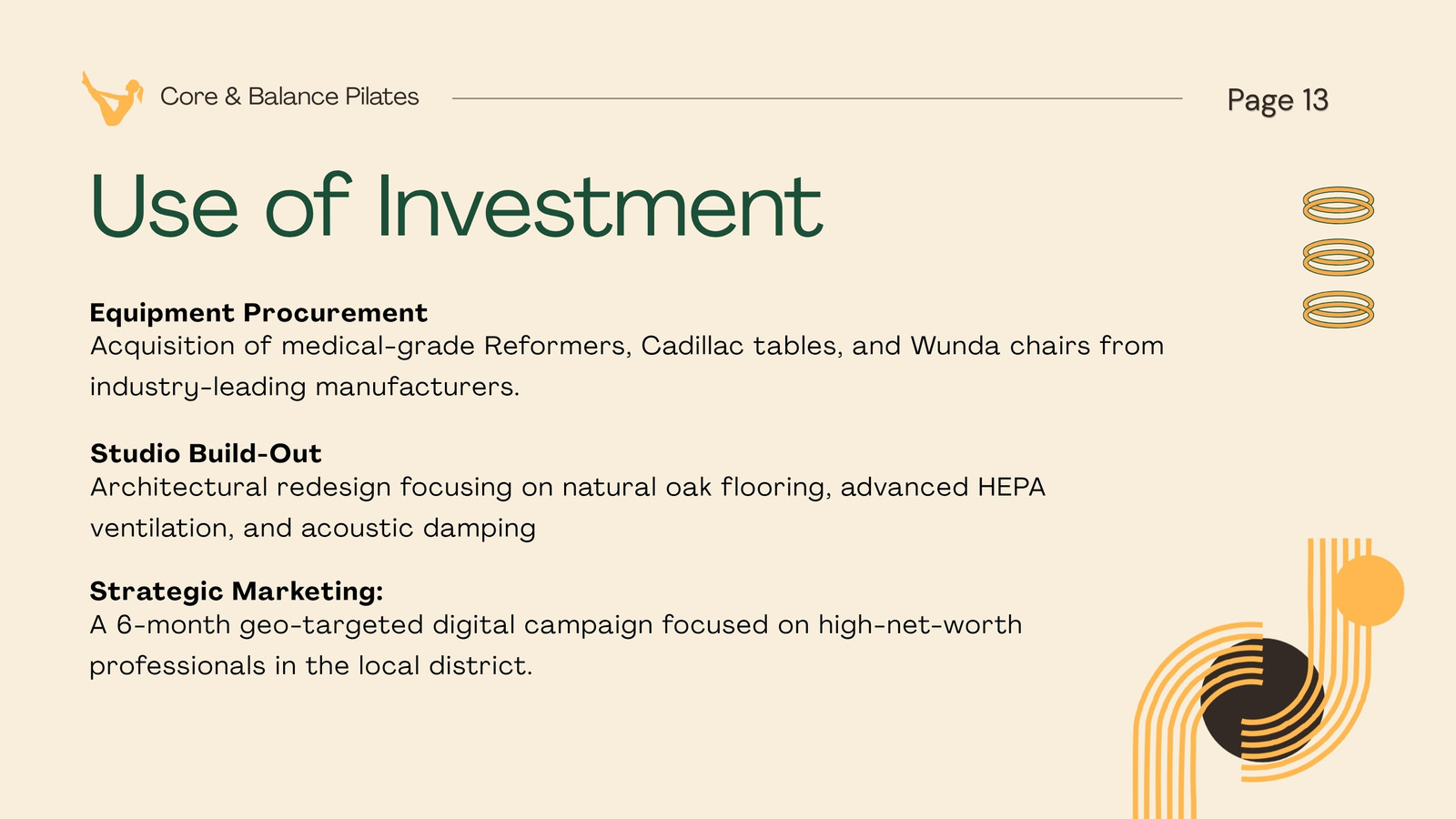
Task: Click the Core & Balance Pilates header text
Action: pos(289,96)
